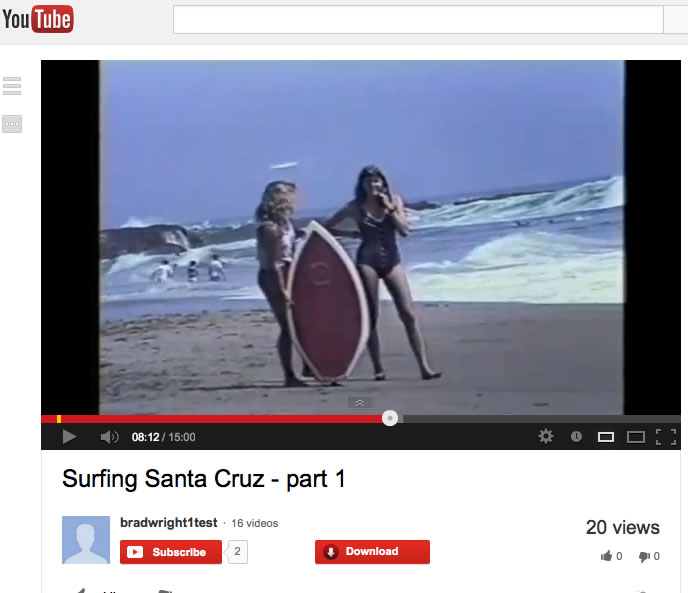Click the play button in player
Screen dimensions: 688x593
point(69,437)
